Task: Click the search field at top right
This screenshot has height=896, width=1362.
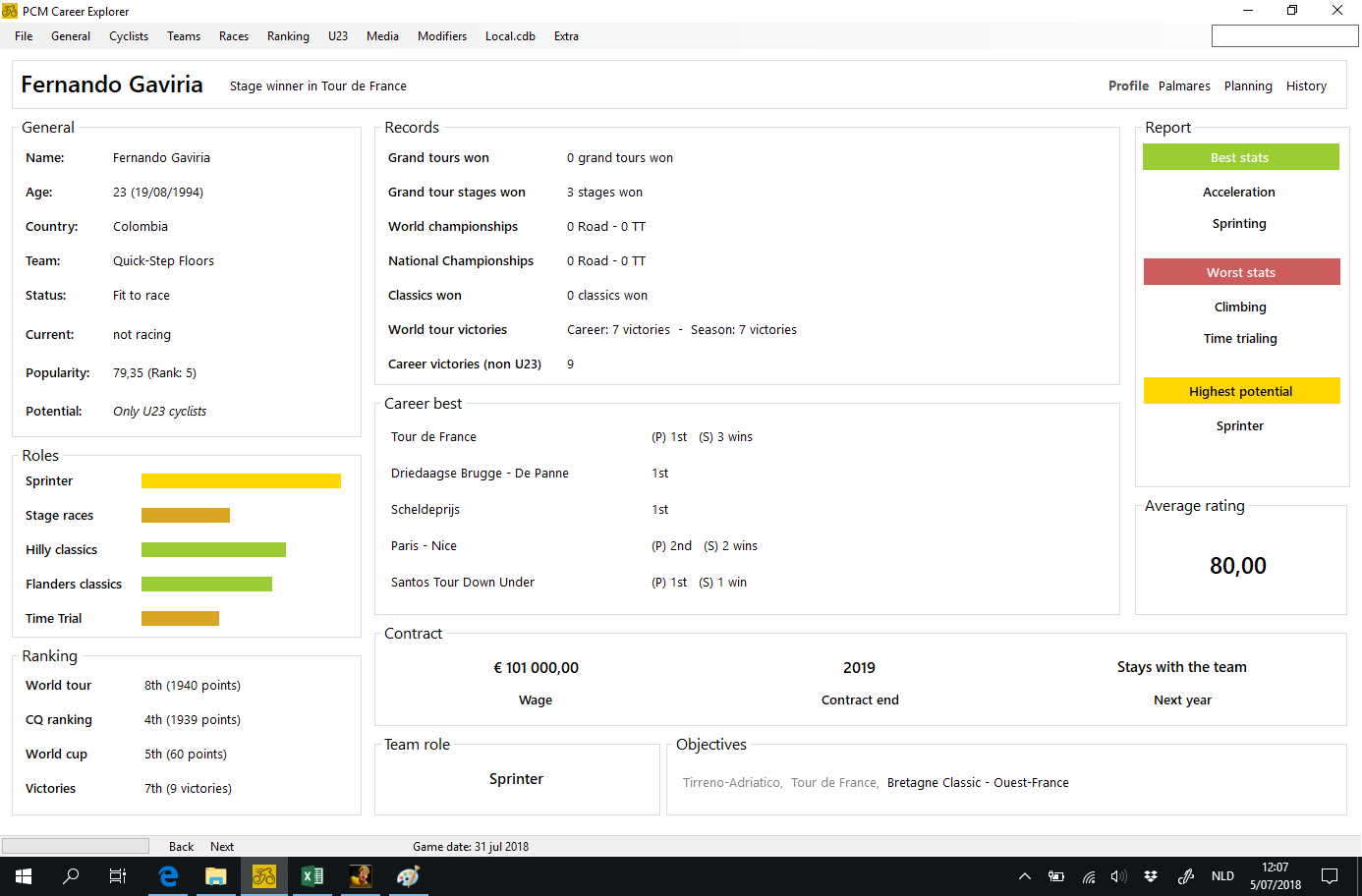Action: click(x=1284, y=36)
